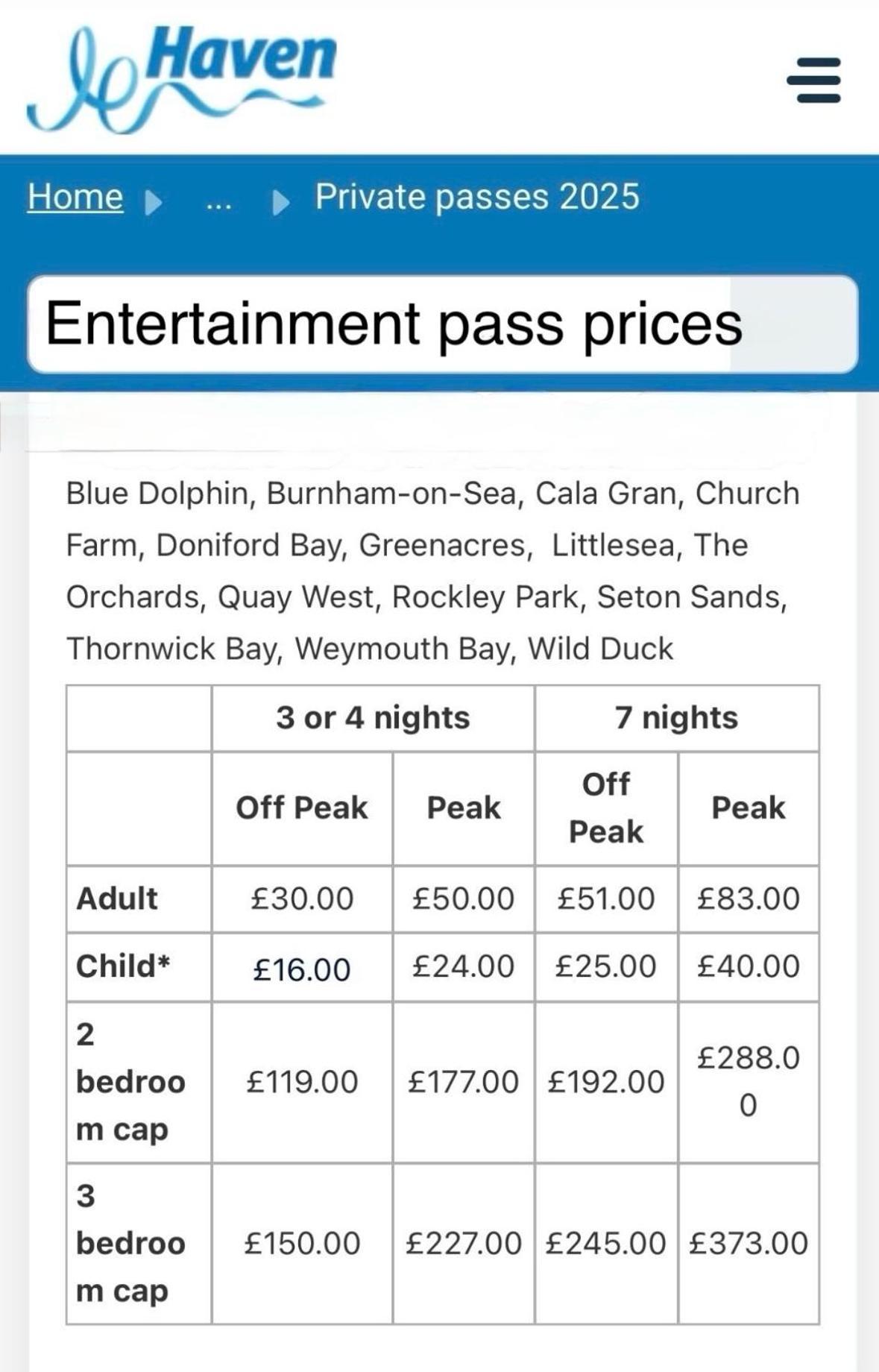Select the 3 or 4 nights column header

click(373, 717)
